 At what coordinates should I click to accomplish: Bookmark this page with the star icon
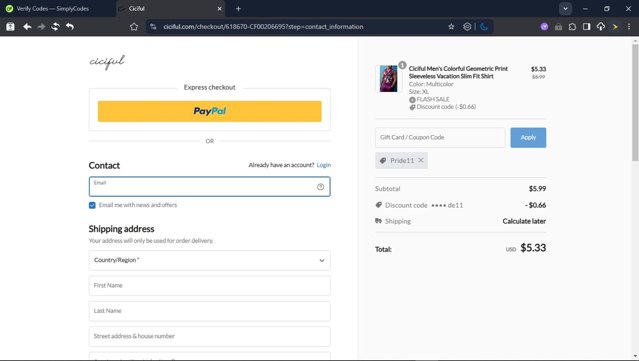(451, 26)
